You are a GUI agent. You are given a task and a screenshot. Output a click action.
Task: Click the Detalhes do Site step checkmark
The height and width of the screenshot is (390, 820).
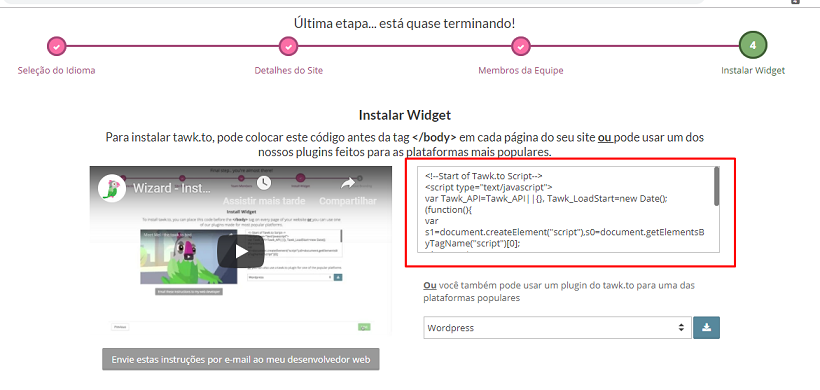pos(288,46)
